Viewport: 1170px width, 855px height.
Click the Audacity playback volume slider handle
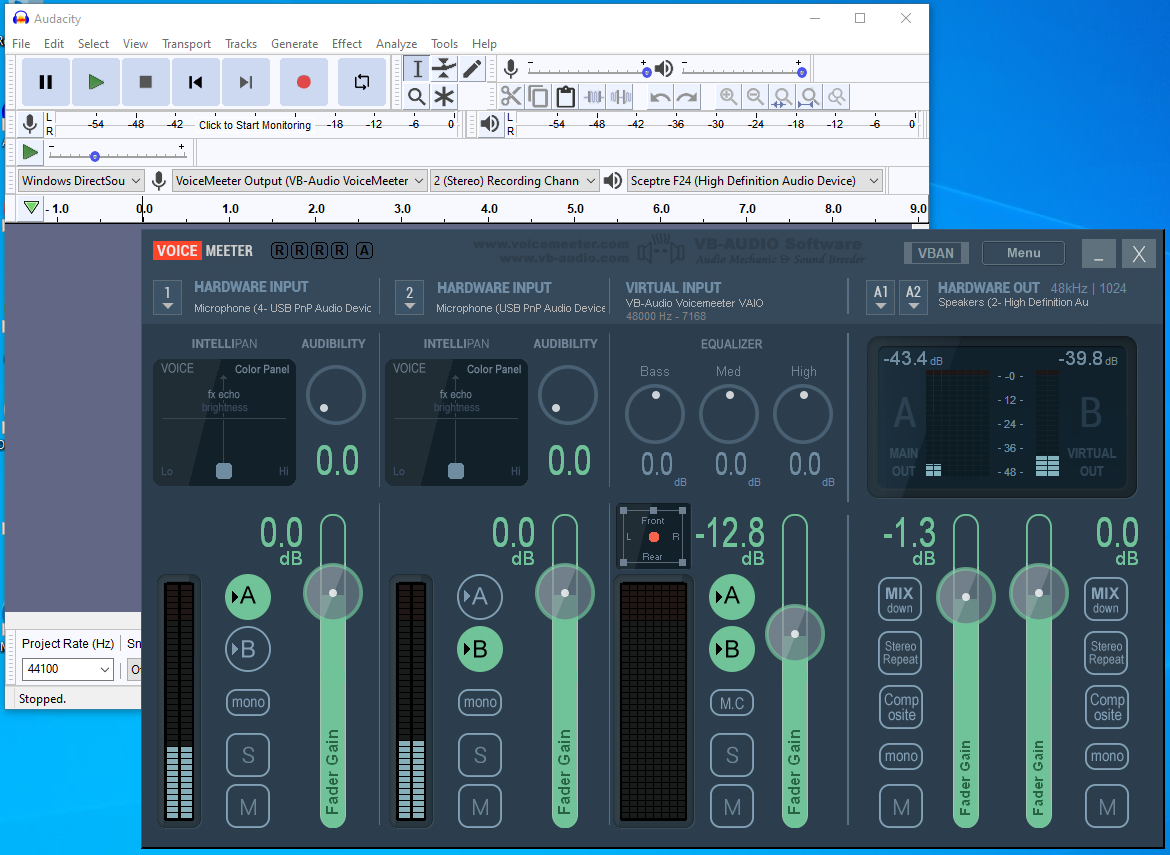801,72
